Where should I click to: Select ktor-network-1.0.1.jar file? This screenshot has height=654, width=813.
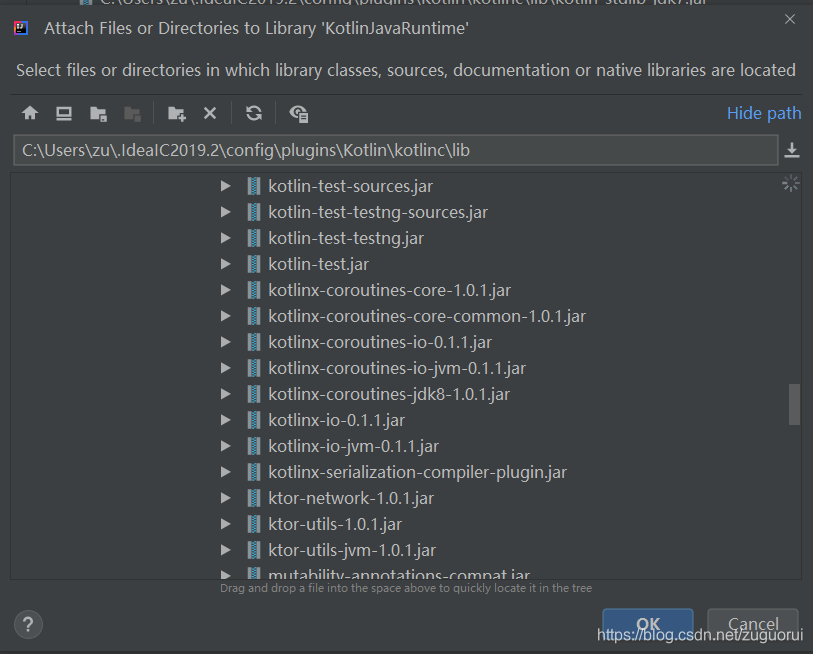(351, 498)
